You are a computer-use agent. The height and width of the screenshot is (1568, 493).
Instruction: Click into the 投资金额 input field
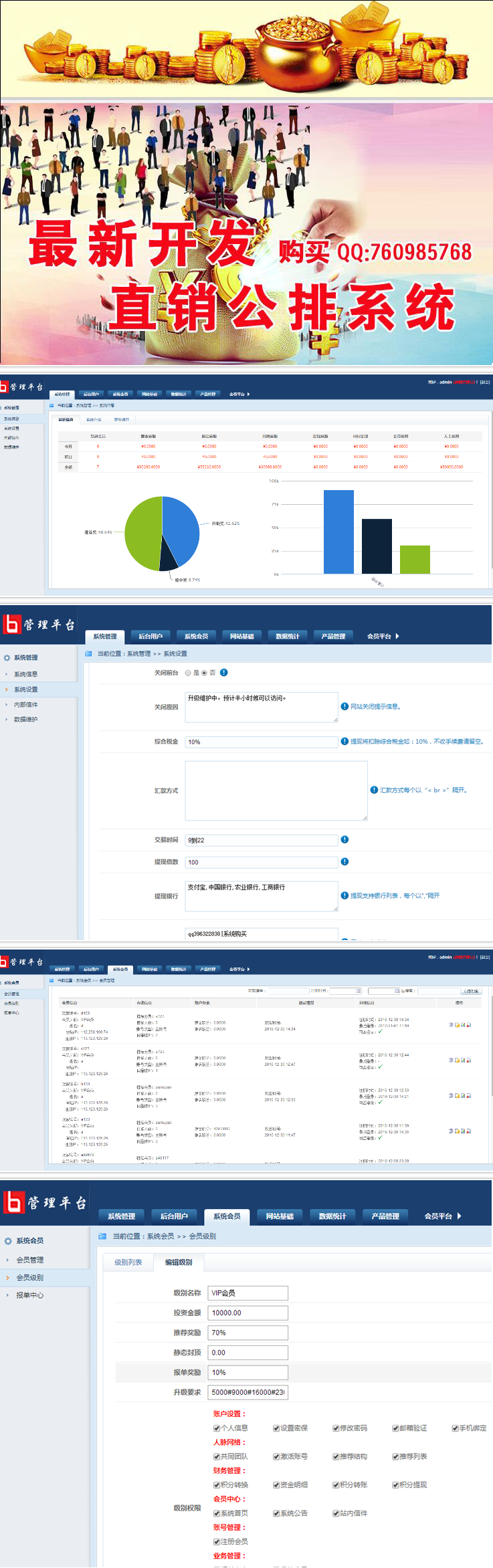click(248, 1313)
